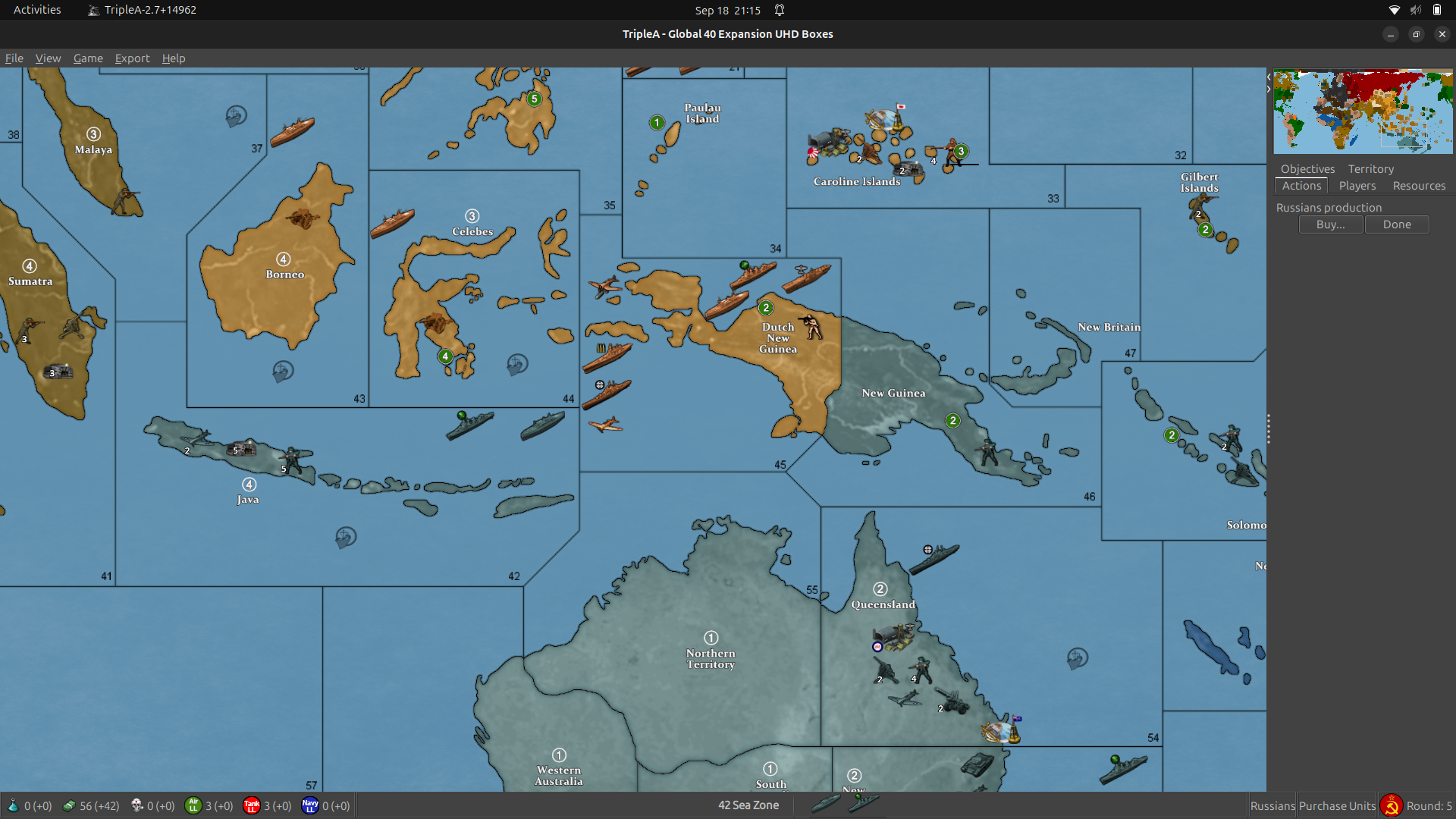Screen dimensions: 1456x819
Task: Select the factory unit on Java
Action: [243, 449]
